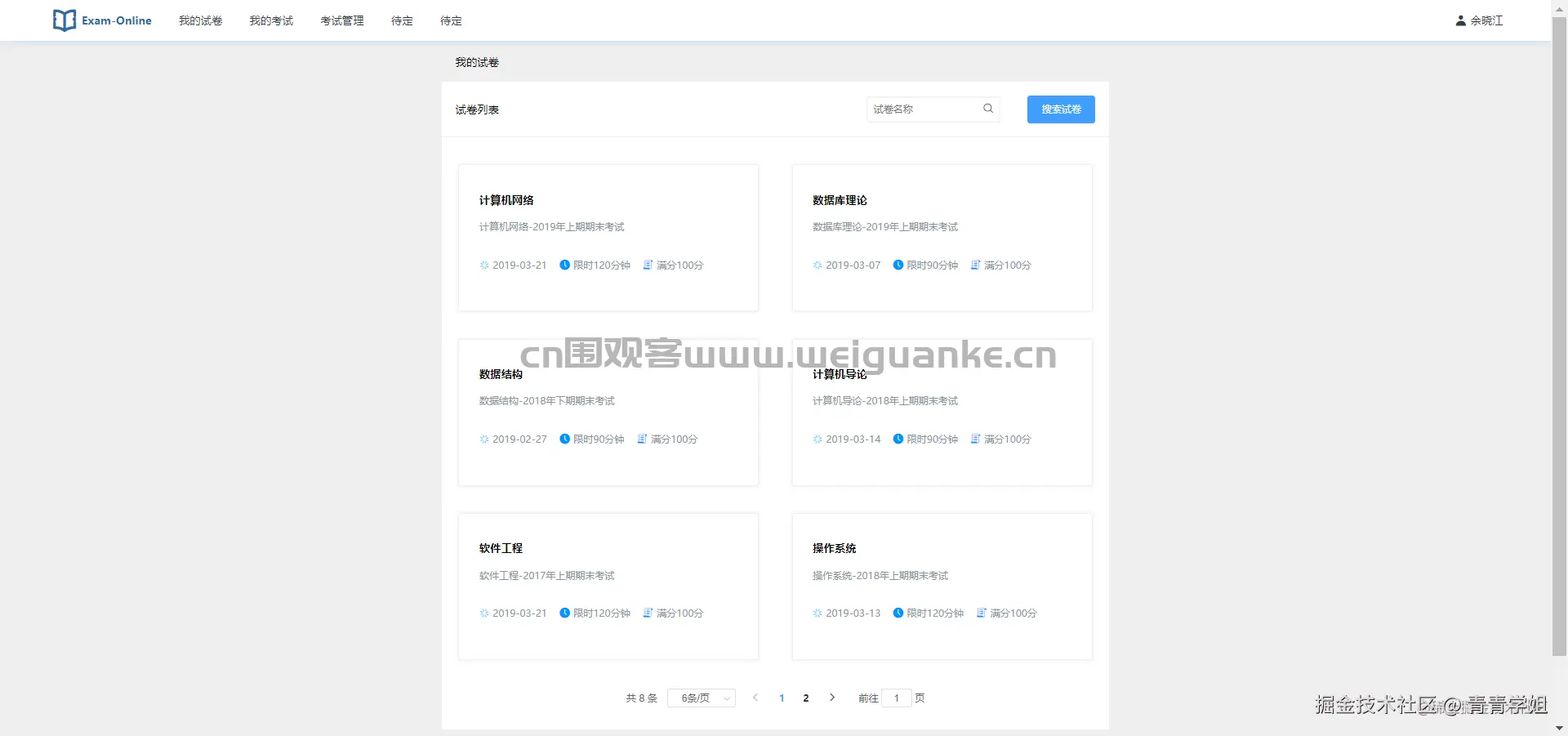Viewport: 1568px width, 736px height.
Task: Open the 我的考试 nav menu
Action: click(271, 20)
